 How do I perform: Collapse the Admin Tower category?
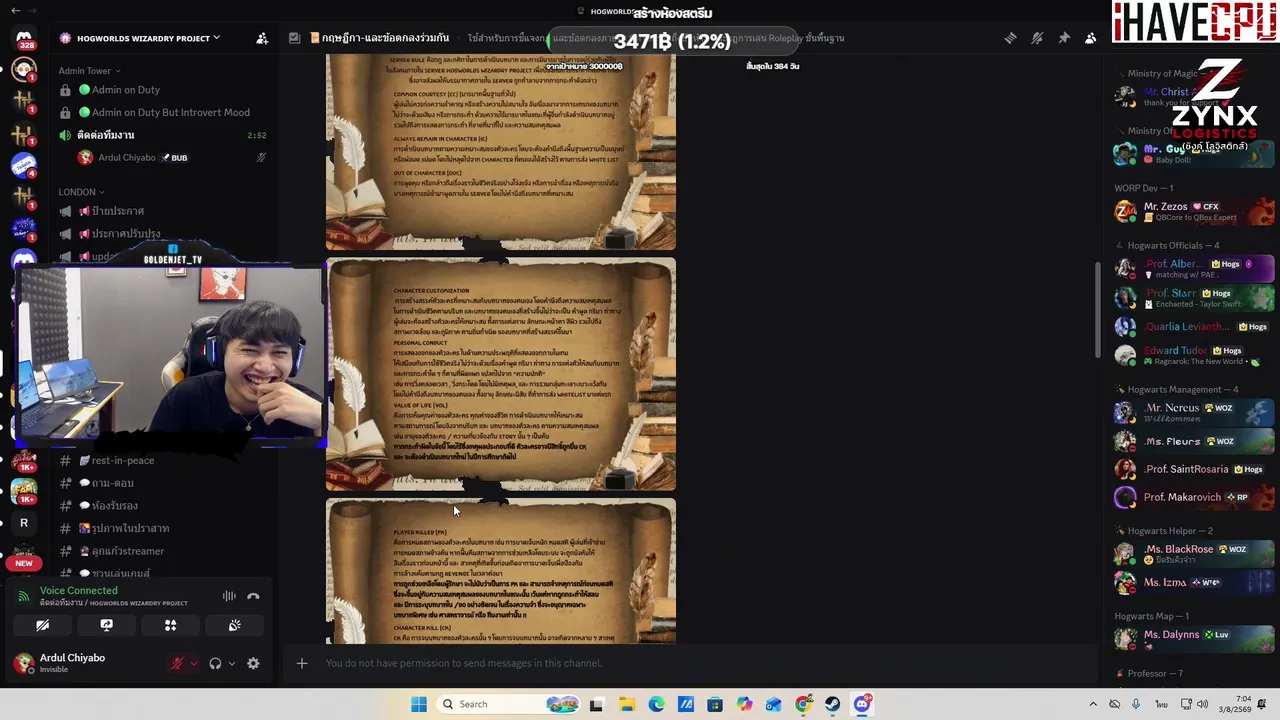(89, 71)
